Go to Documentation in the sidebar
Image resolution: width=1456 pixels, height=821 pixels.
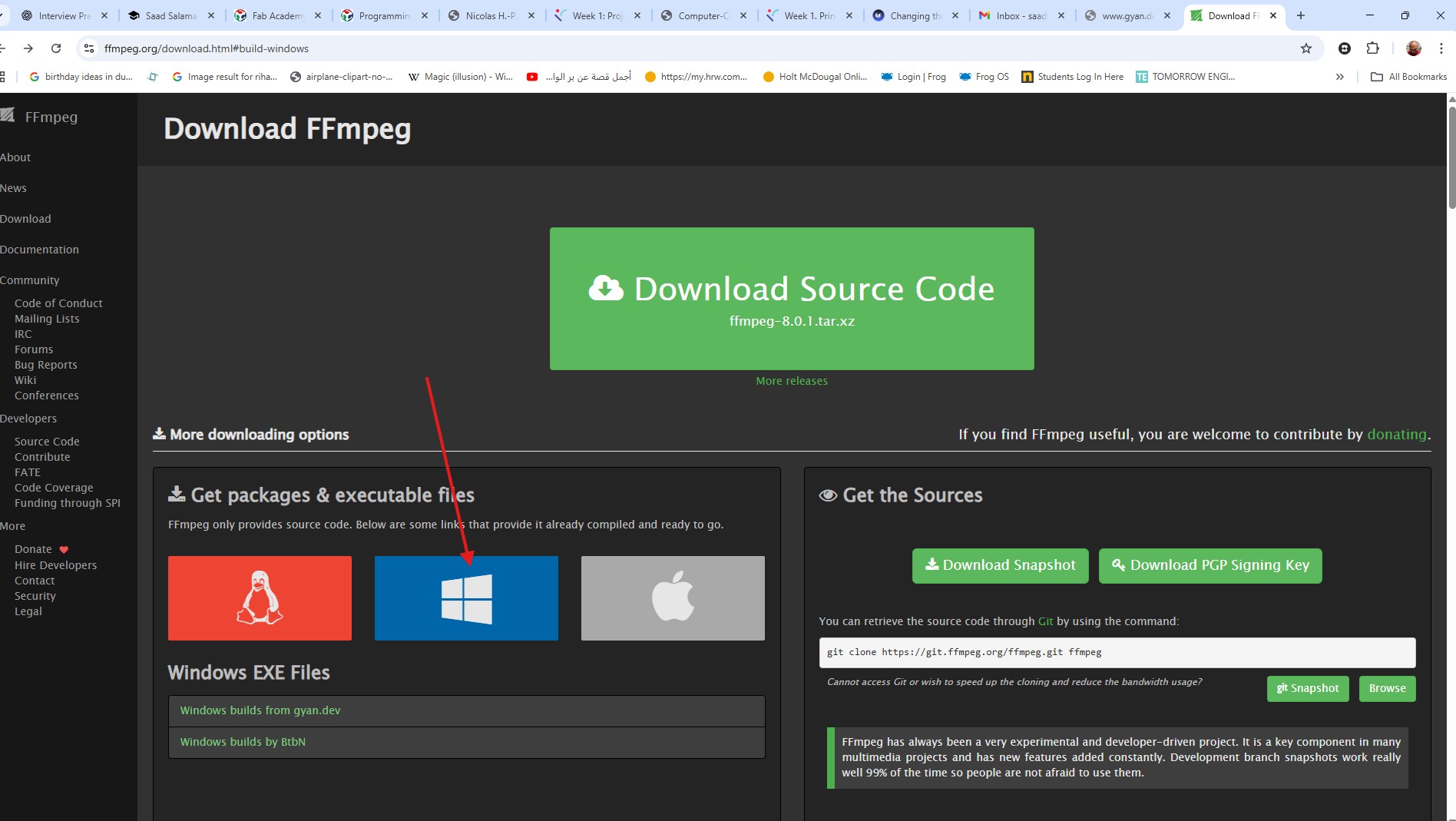[39, 250]
